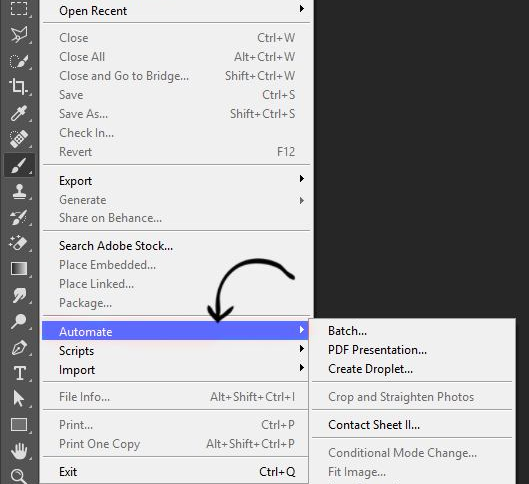Image resolution: width=529 pixels, height=484 pixels.
Task: Select the Crop tool
Action: [x=19, y=87]
